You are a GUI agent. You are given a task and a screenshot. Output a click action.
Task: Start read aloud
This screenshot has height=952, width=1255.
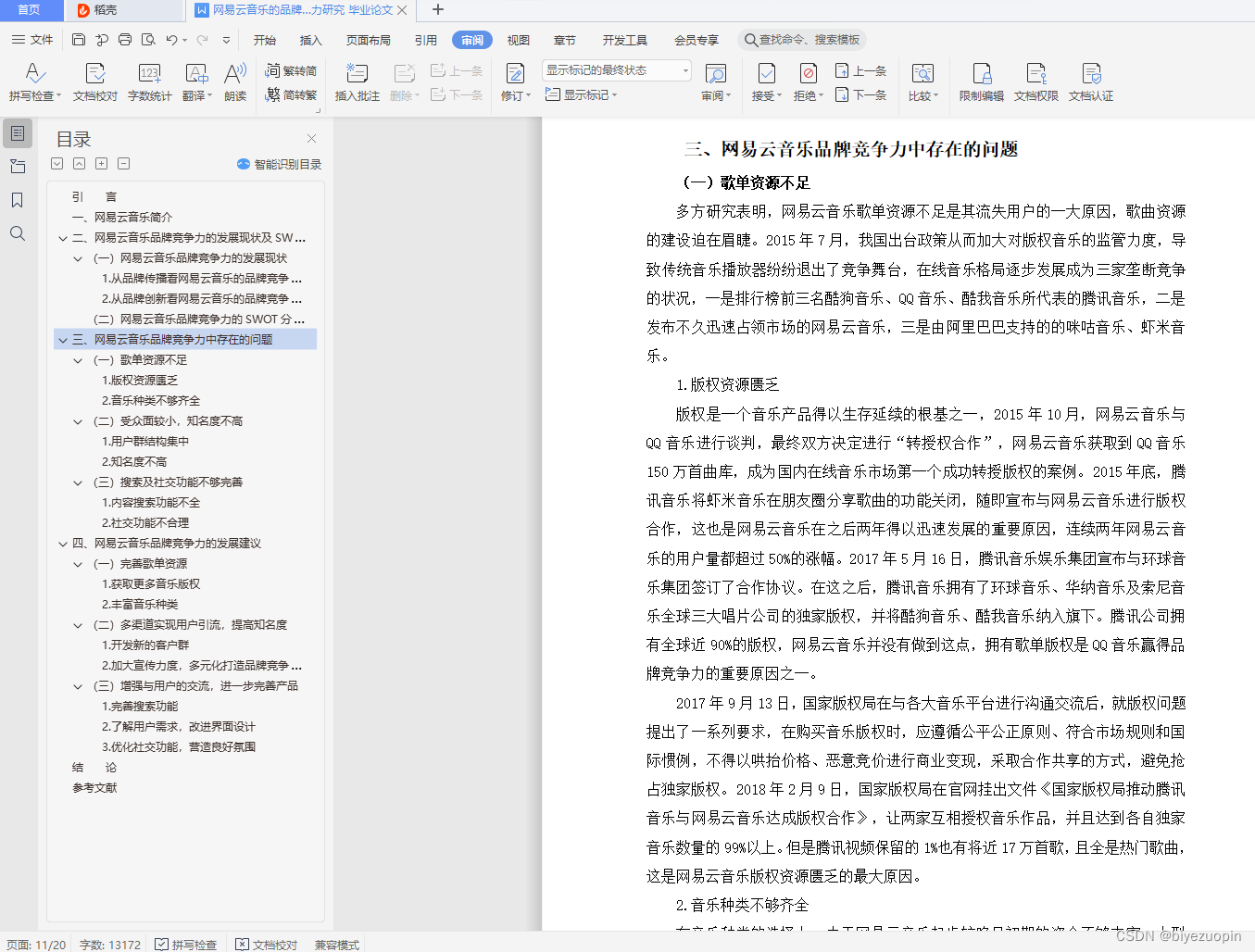click(x=235, y=81)
